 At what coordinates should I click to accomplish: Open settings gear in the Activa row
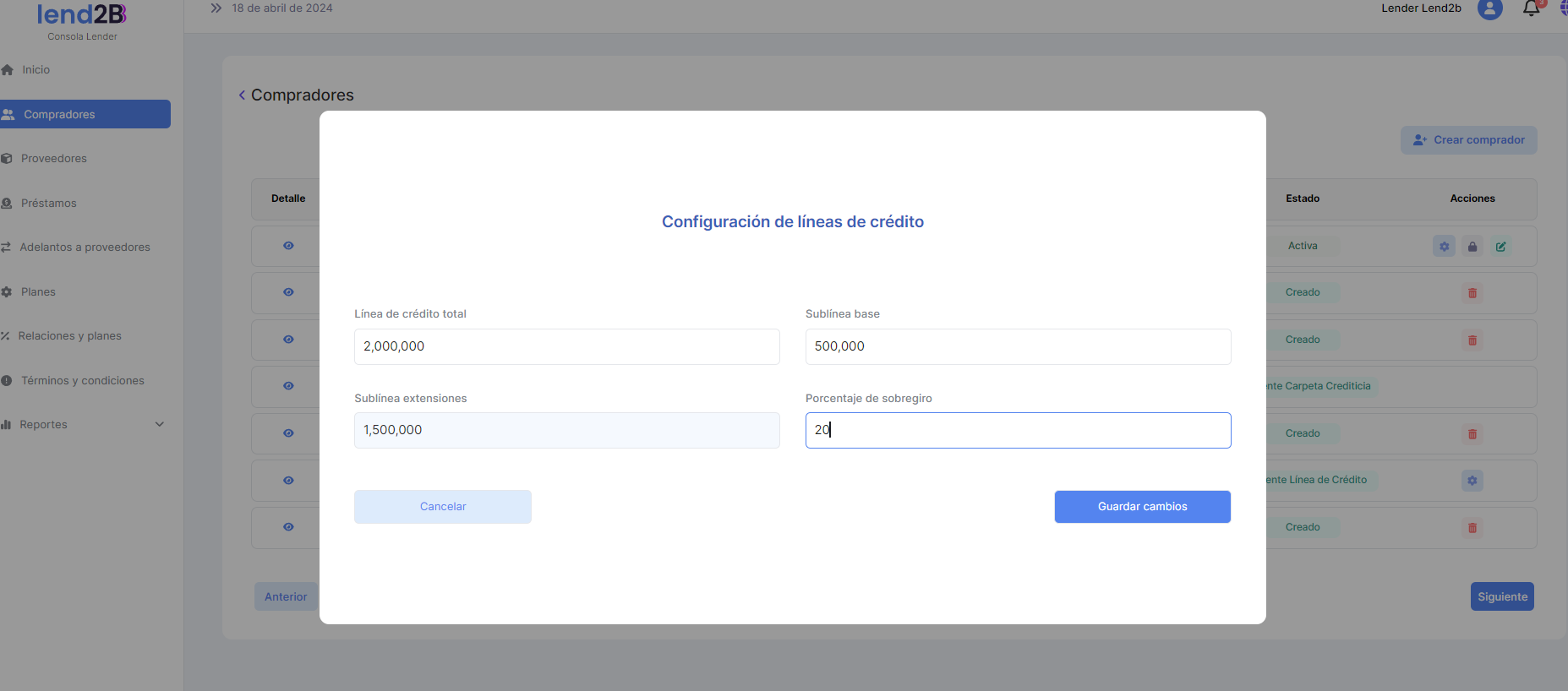click(x=1444, y=247)
